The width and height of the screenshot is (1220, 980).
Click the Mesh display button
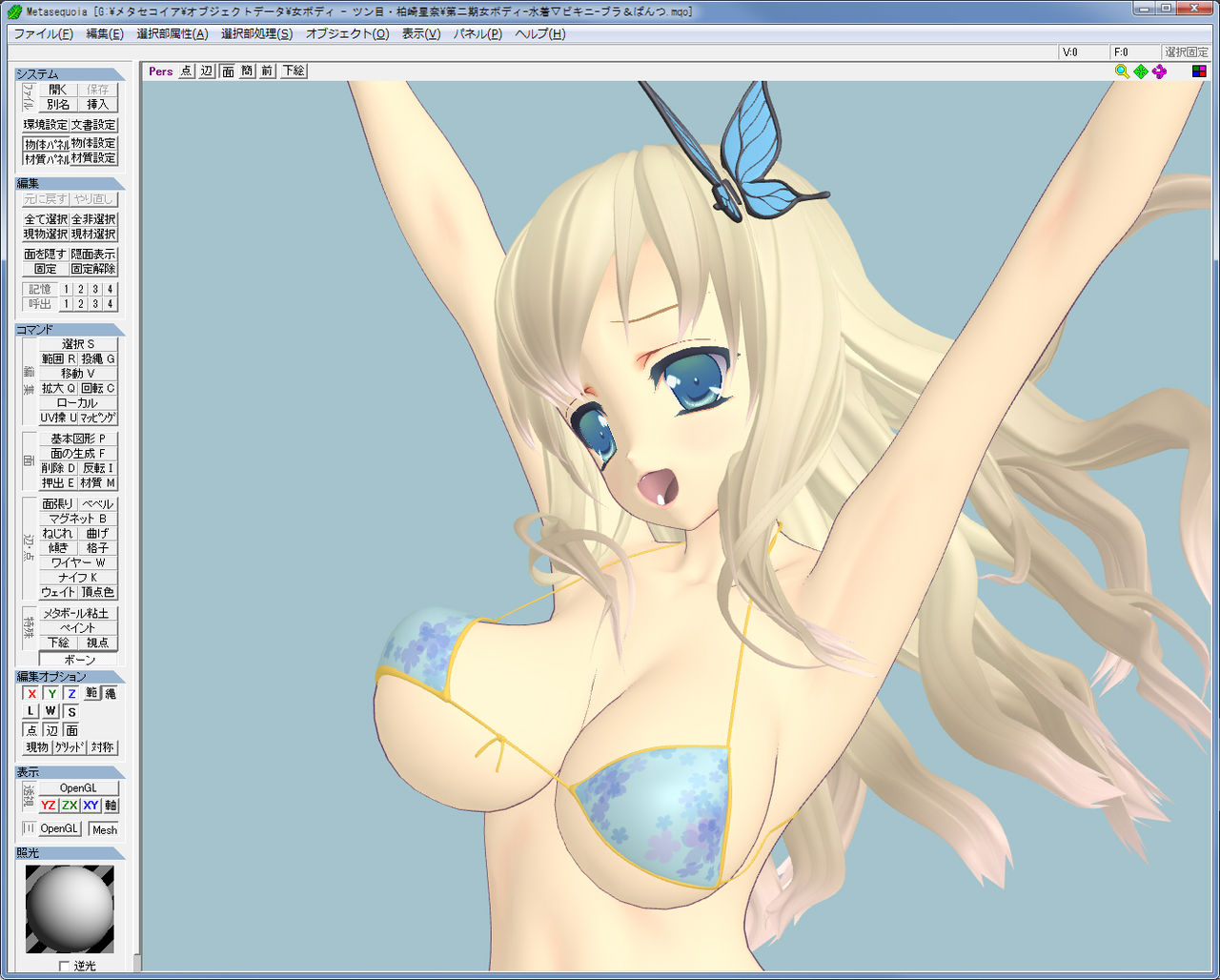(x=104, y=829)
